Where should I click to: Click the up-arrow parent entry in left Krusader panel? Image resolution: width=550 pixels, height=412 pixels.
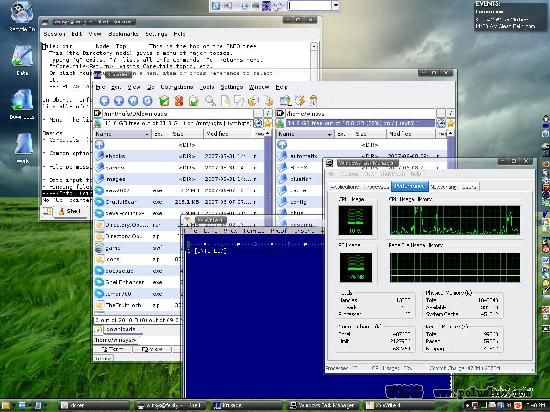pyautogui.click(x=100, y=144)
